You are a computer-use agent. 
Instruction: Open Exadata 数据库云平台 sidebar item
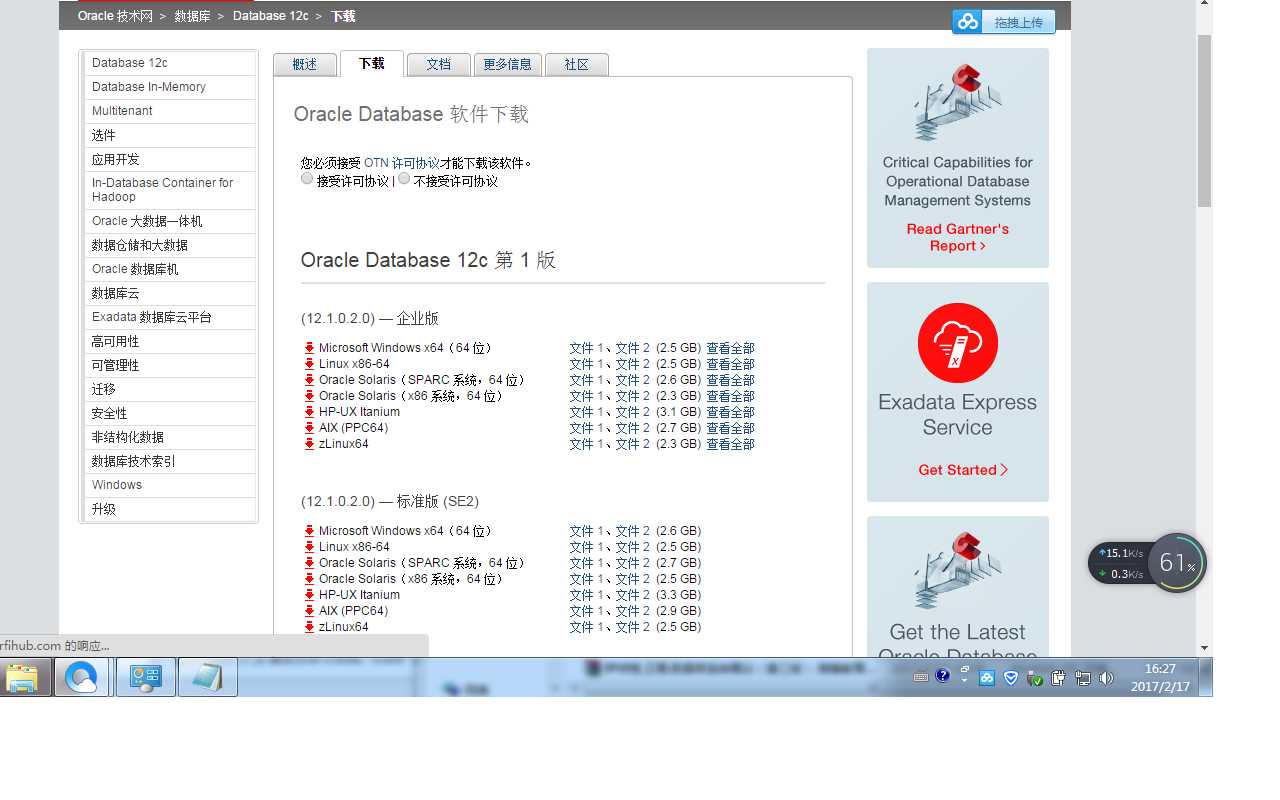[x=170, y=317]
